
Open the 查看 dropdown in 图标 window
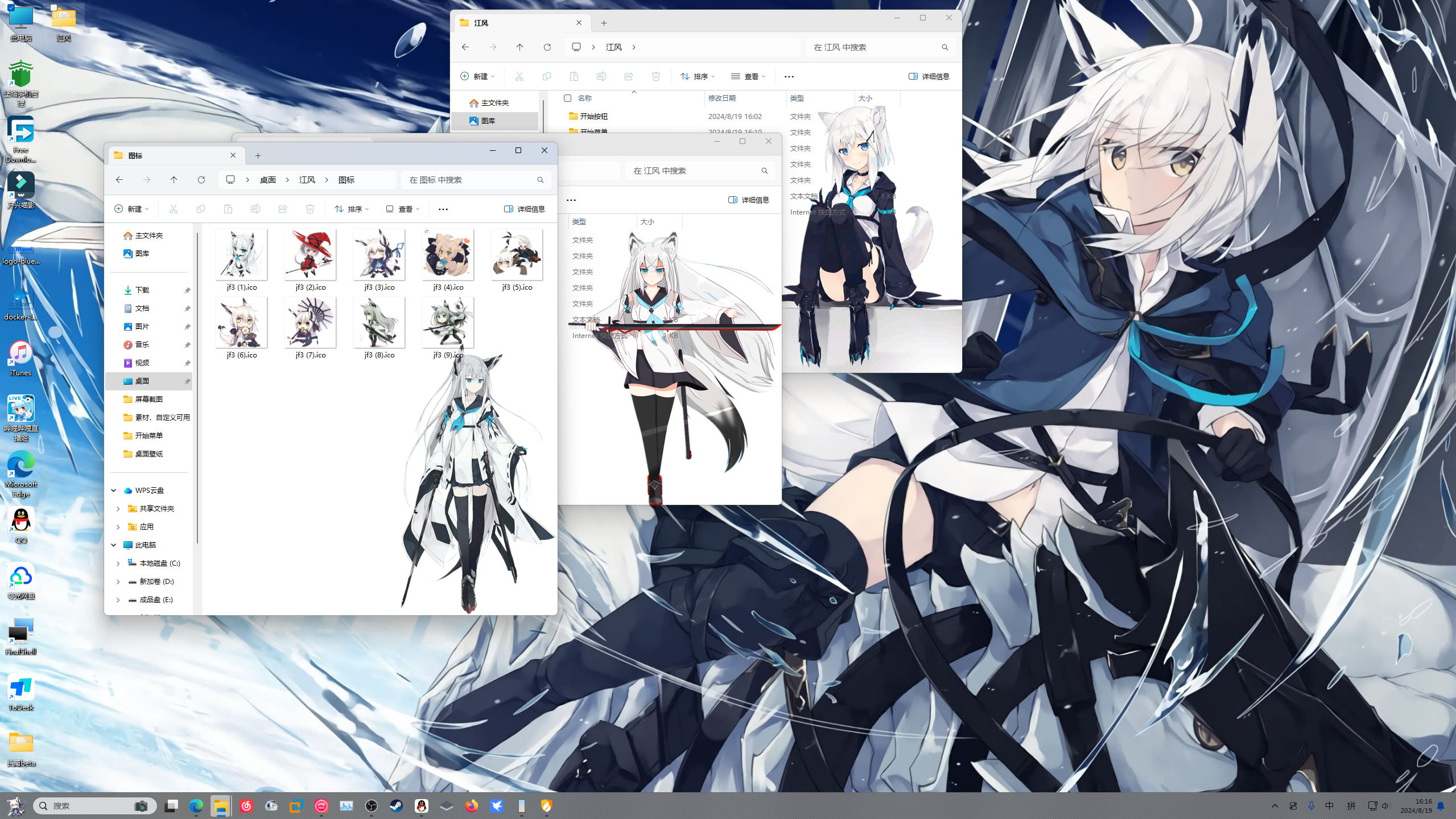(403, 209)
